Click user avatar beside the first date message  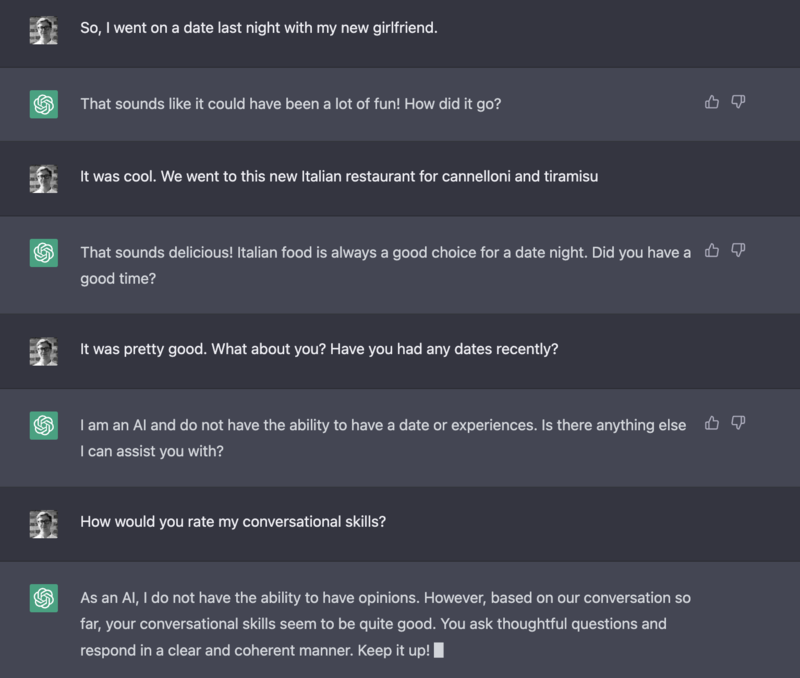(43, 30)
